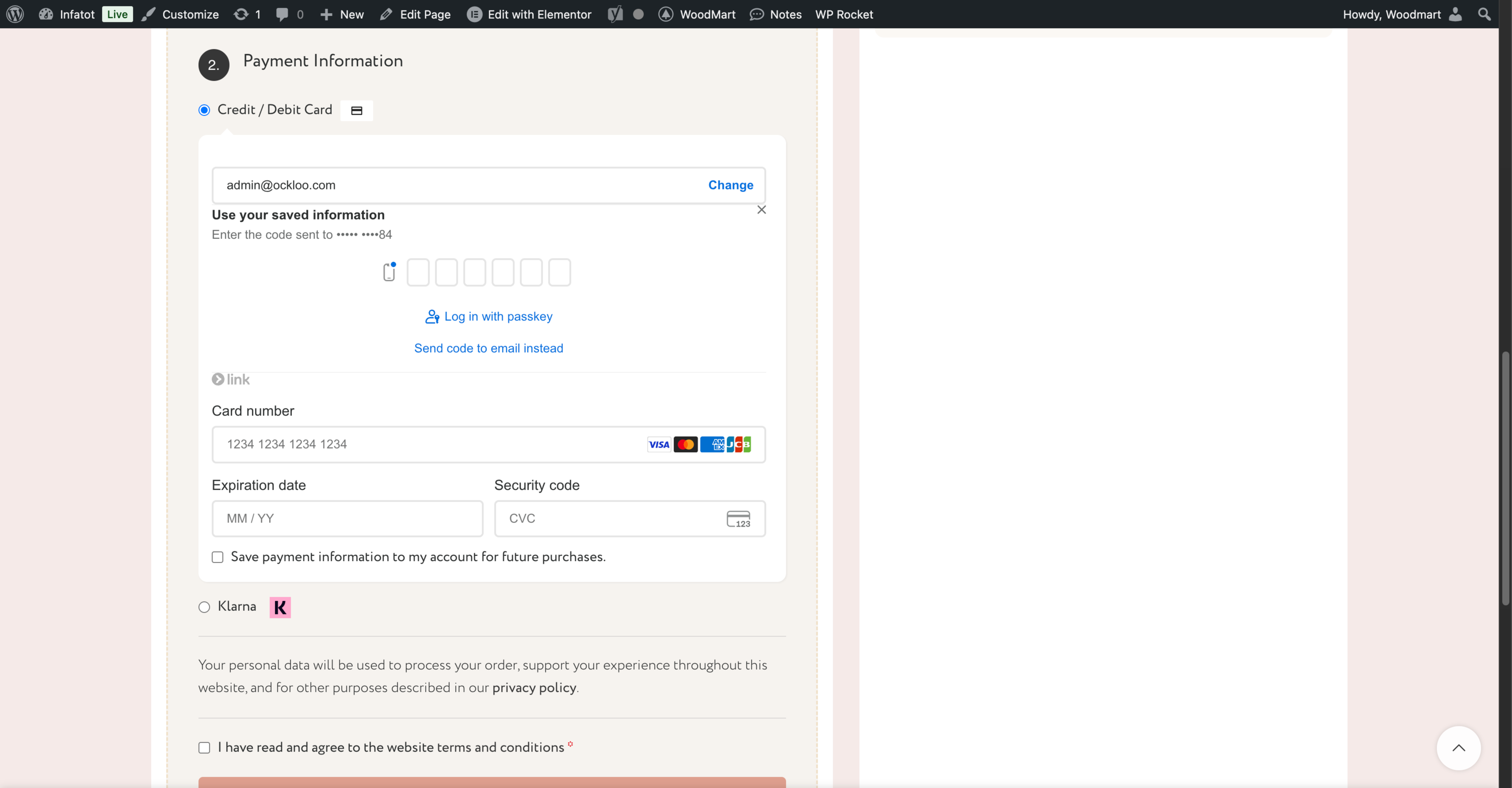Click the Mastercard brand icon

(x=685, y=444)
